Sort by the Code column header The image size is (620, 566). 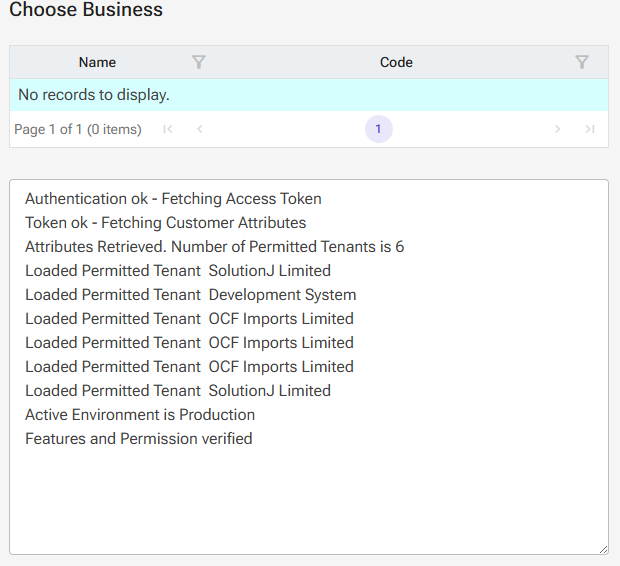click(396, 62)
